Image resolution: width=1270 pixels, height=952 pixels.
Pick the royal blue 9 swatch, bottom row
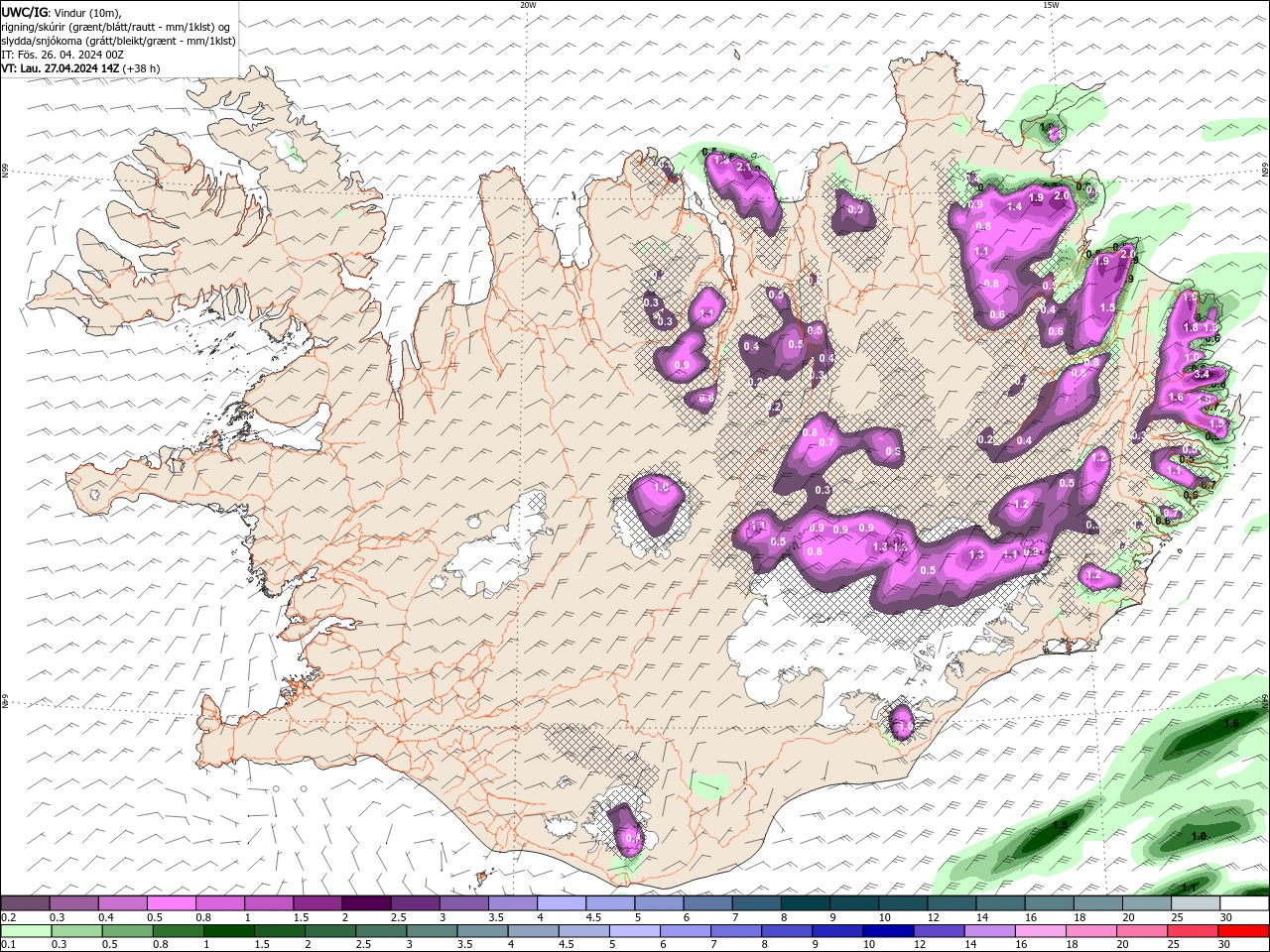click(x=838, y=931)
